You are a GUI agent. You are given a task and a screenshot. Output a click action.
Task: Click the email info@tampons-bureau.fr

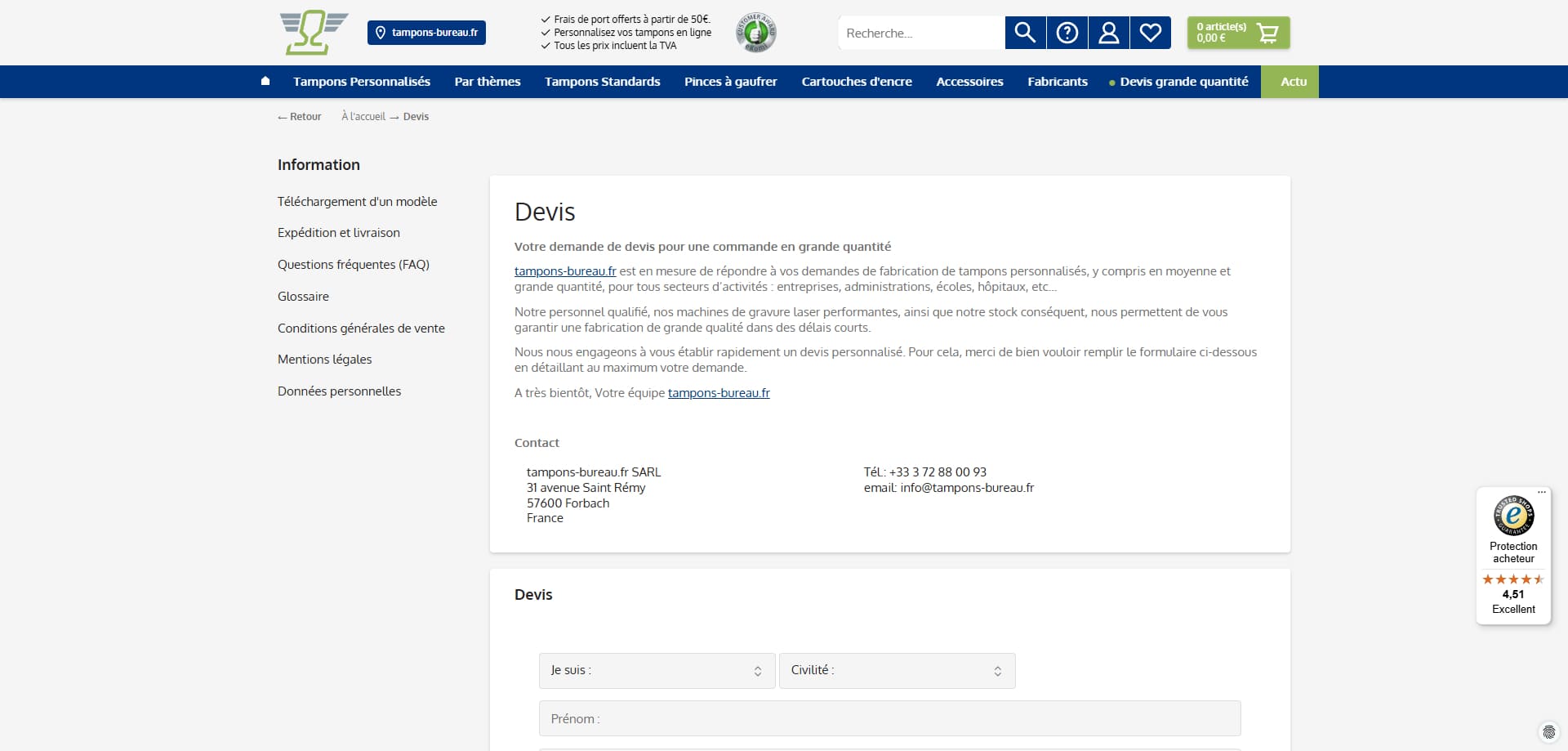967,488
